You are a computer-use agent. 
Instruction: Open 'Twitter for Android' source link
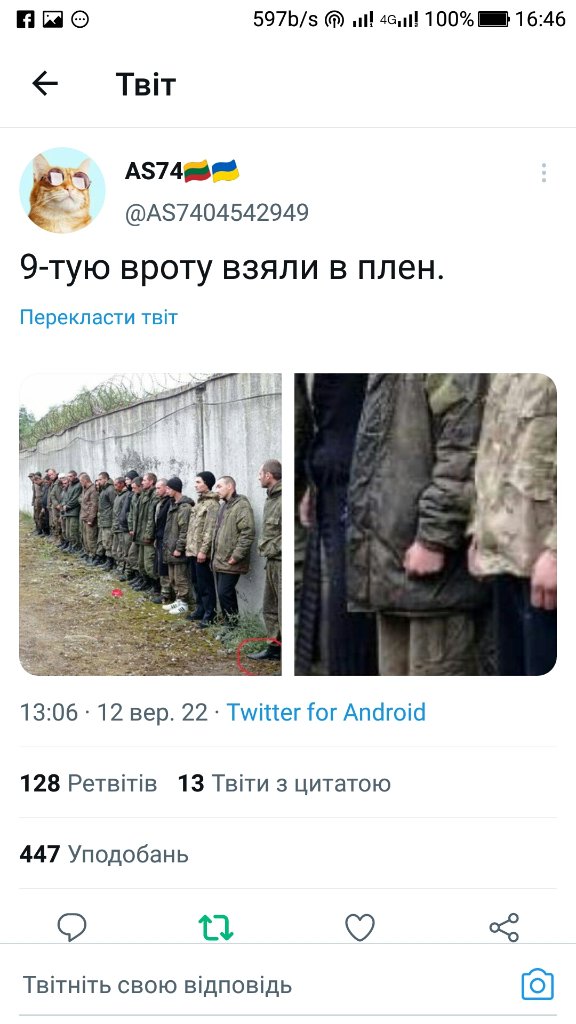pyautogui.click(x=326, y=712)
